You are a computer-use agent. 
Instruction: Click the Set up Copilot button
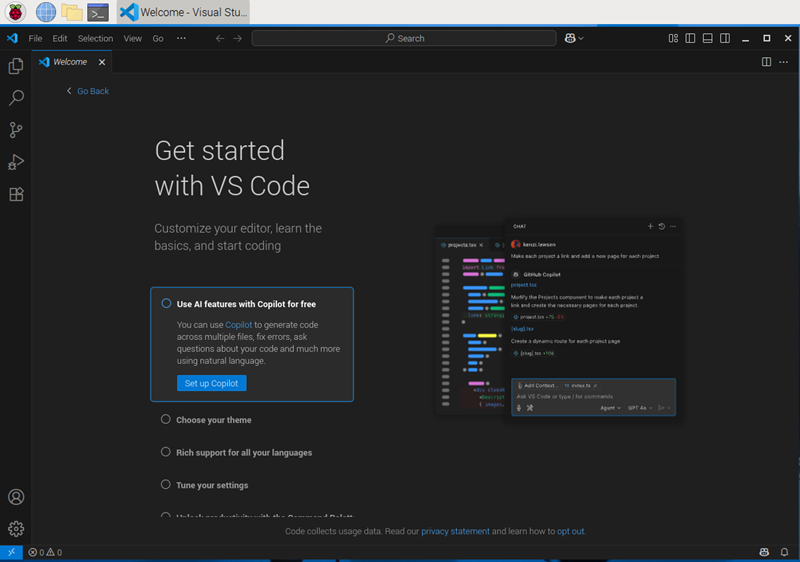(212, 383)
